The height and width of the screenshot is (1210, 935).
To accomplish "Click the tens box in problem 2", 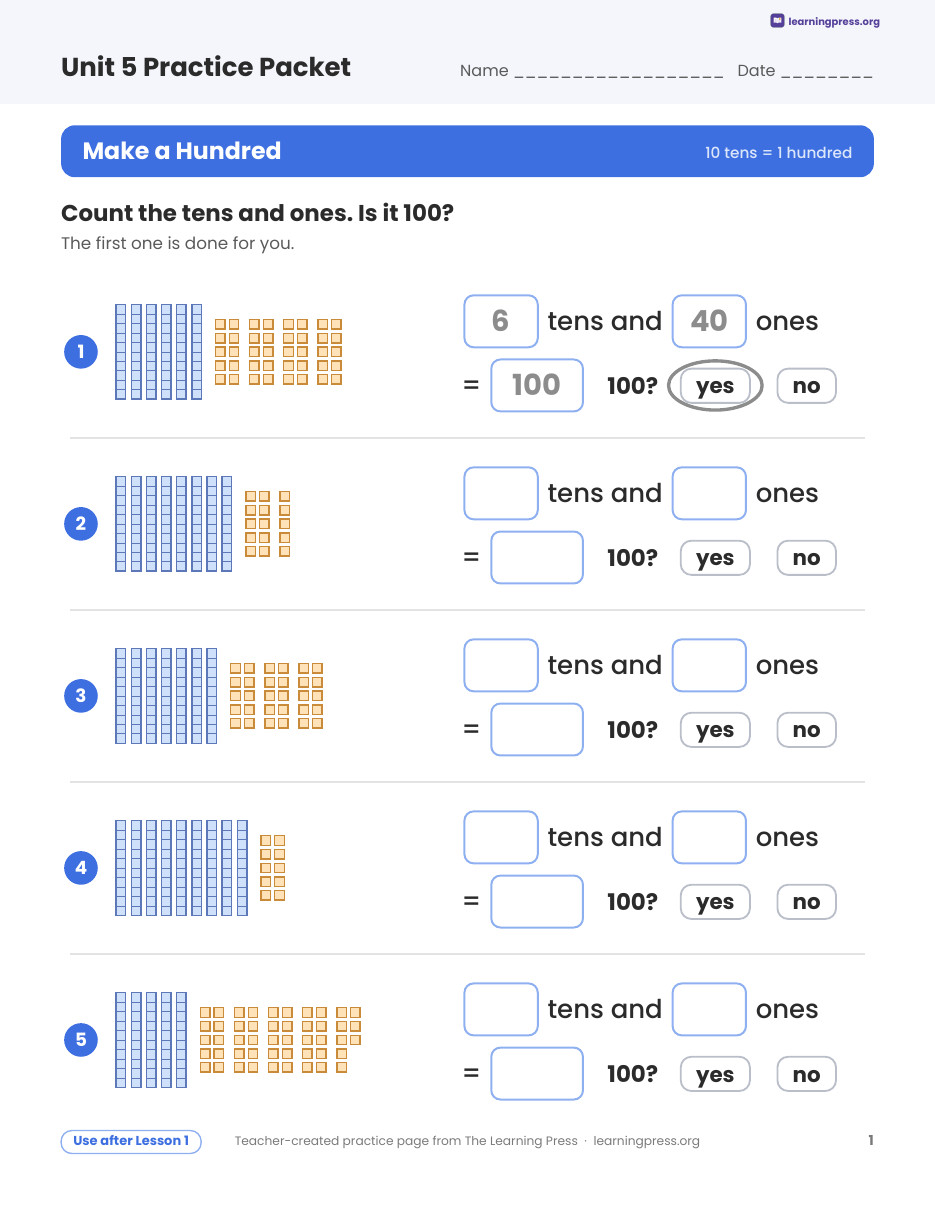I will 501,493.
